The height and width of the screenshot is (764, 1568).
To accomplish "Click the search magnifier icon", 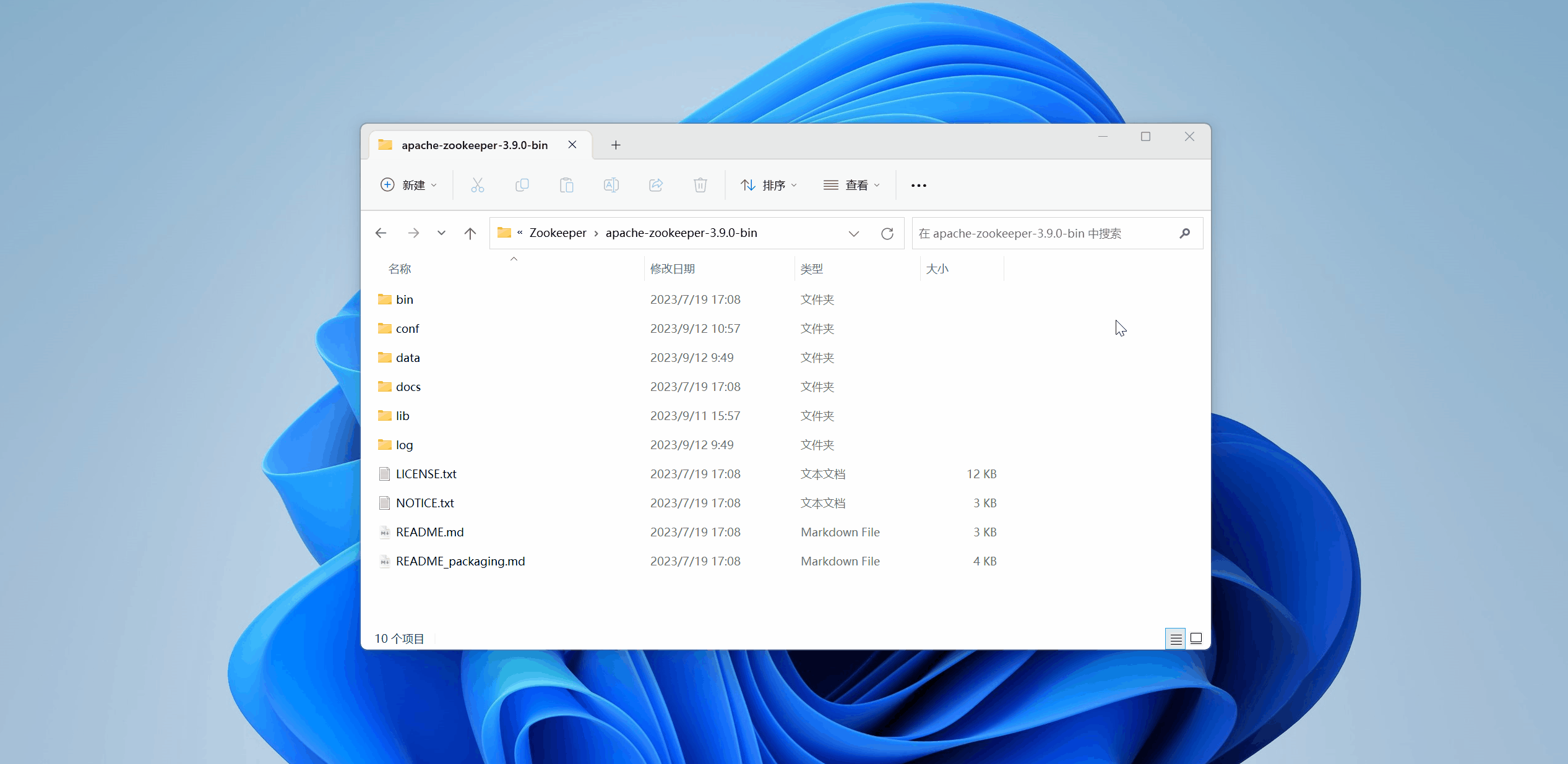I will point(1184,233).
